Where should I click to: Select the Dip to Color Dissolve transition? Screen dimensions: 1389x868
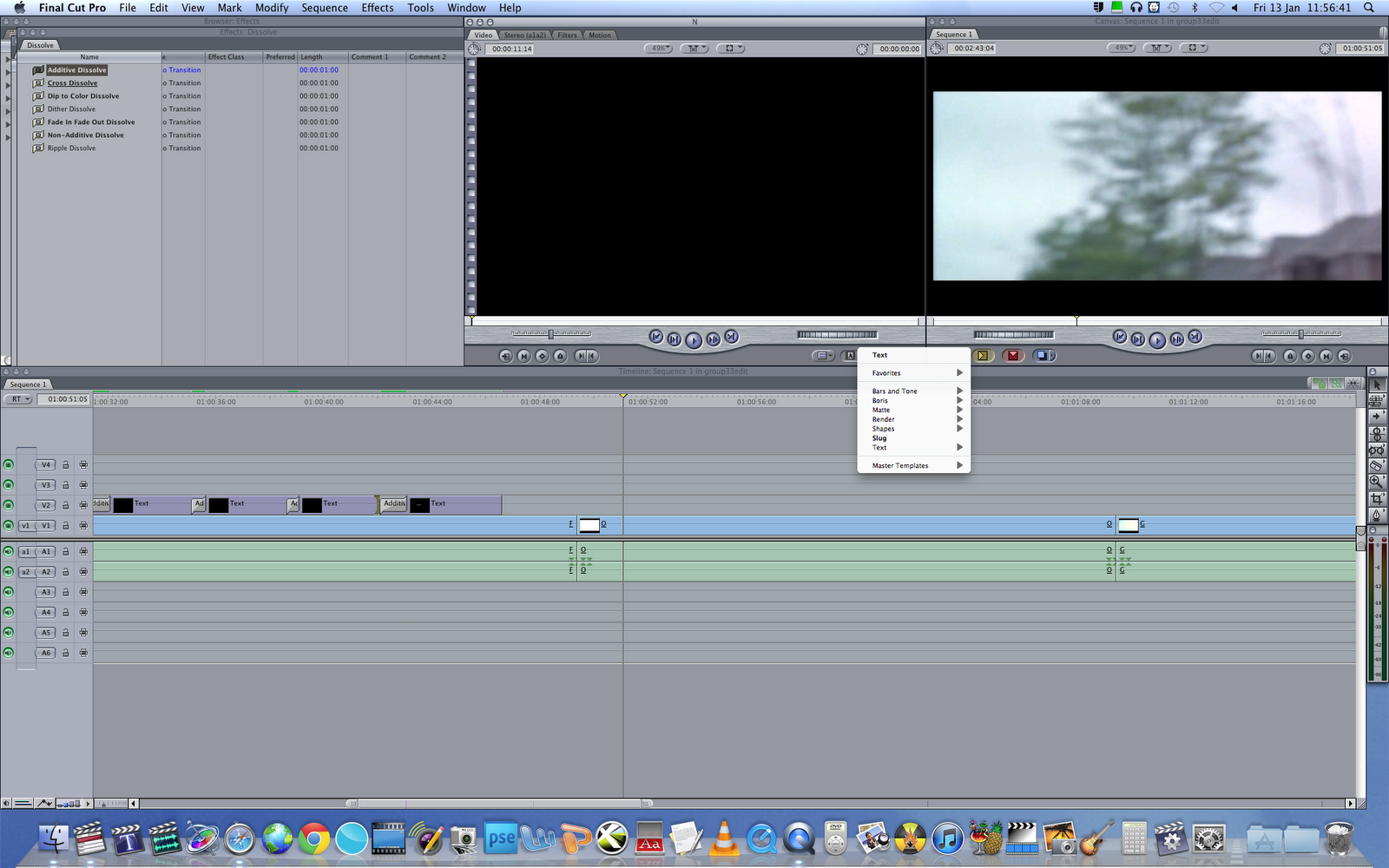[83, 96]
